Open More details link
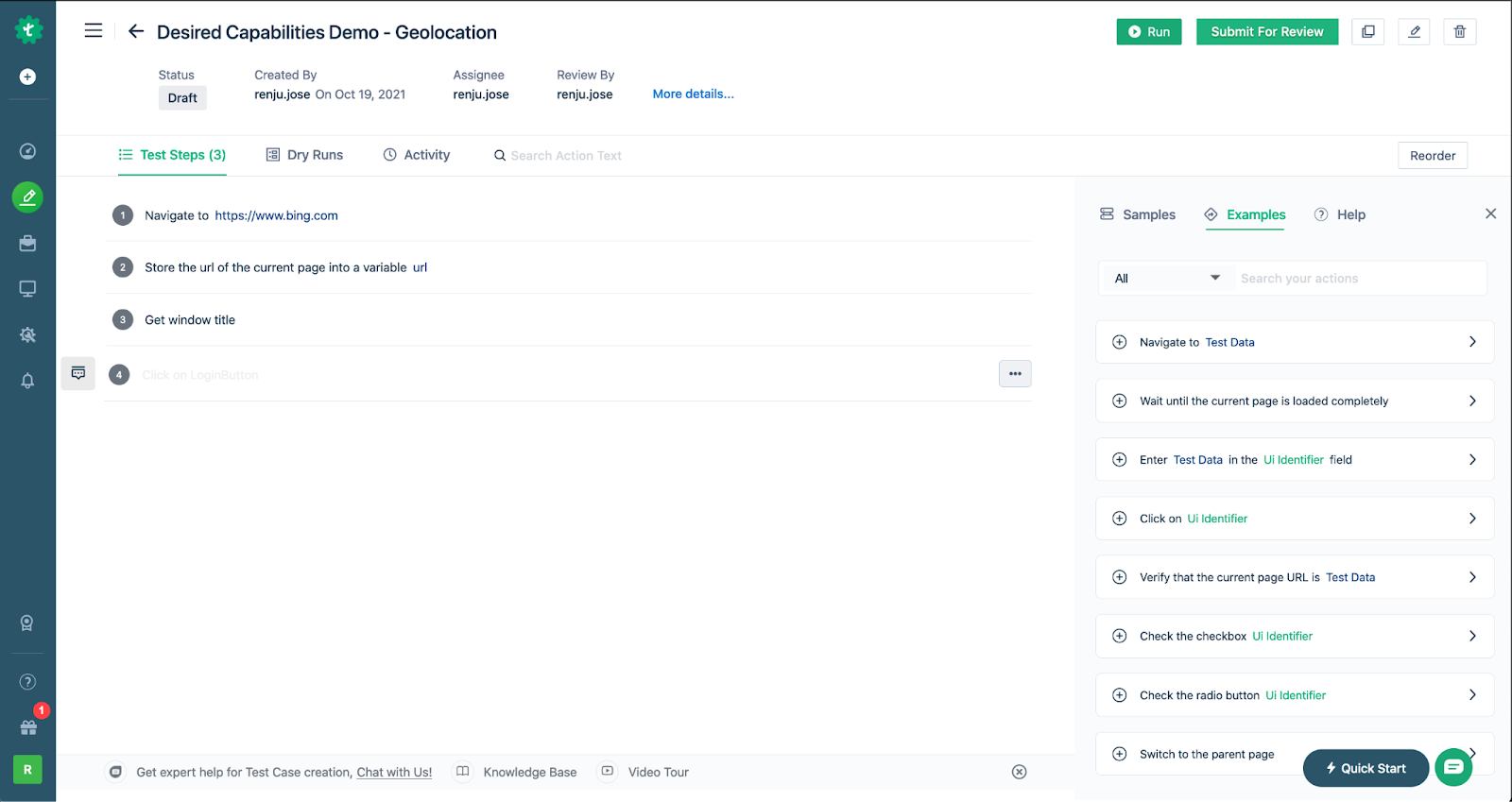 pos(693,94)
